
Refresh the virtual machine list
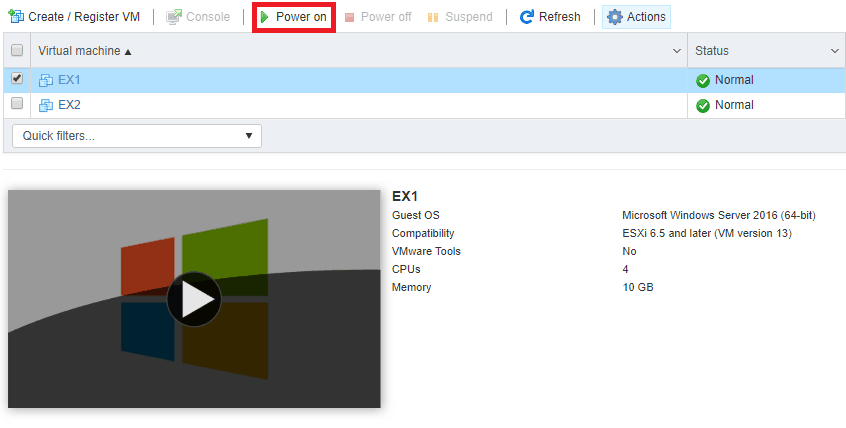[x=550, y=17]
